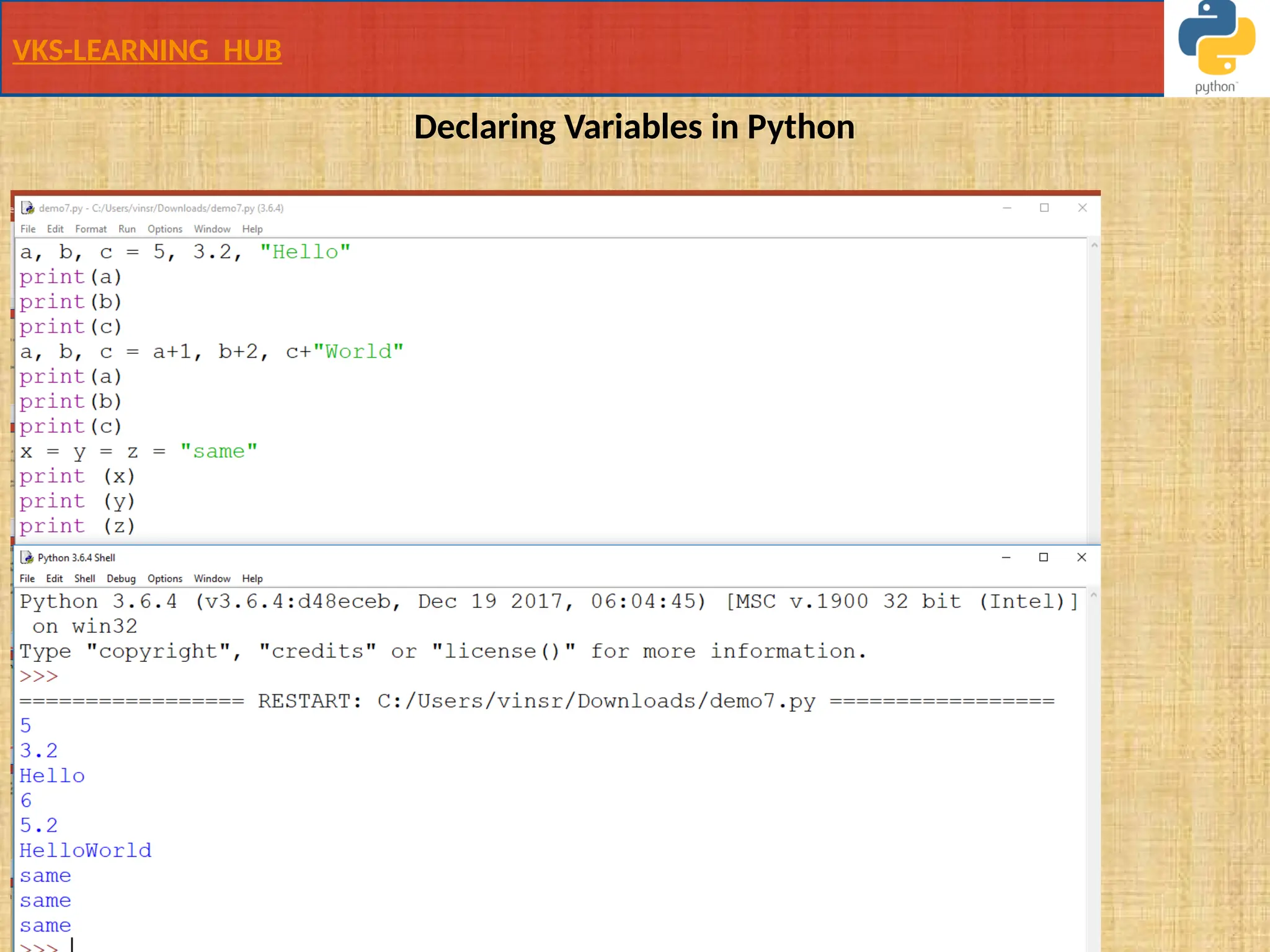Click the "Hello" string in first code line
The image size is (1270, 952).
coord(305,252)
